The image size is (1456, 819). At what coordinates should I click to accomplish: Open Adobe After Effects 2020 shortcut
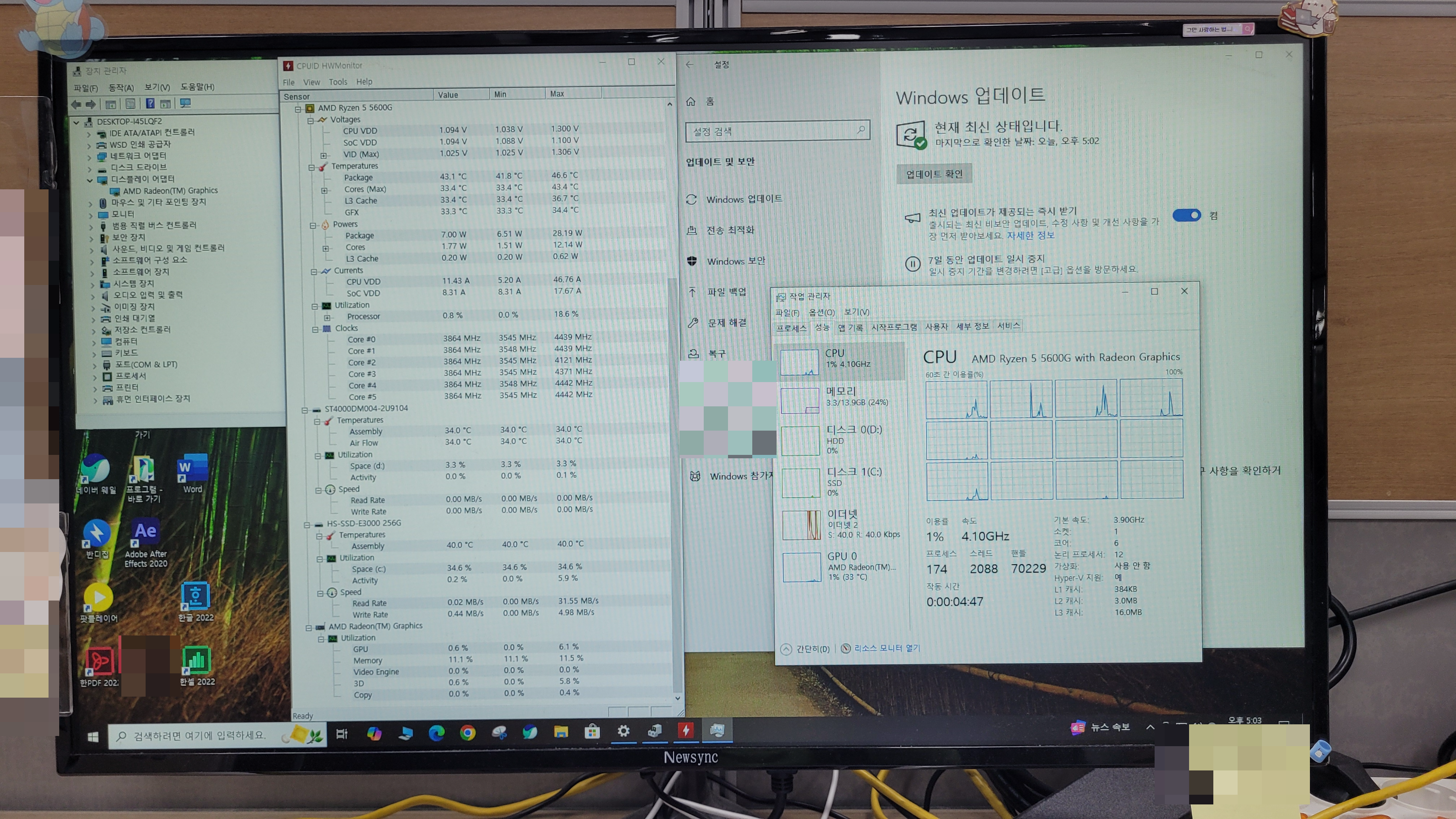(x=146, y=543)
